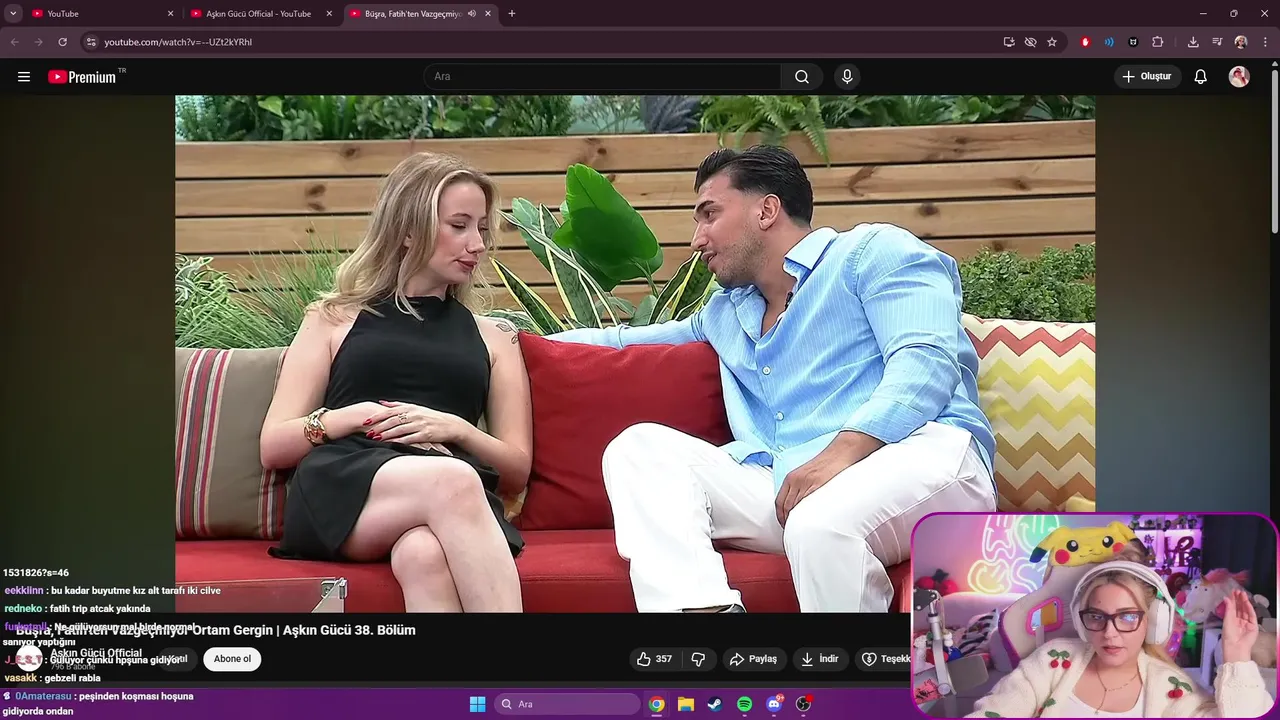Open Chrome downloads tray
The width and height of the screenshot is (1280, 720).
pyautogui.click(x=1193, y=42)
